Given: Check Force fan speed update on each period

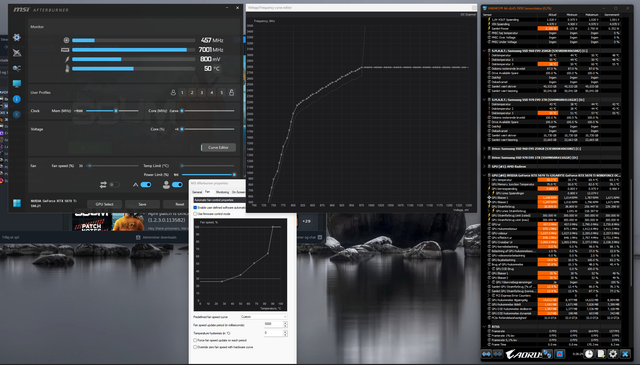Looking at the screenshot, I should pyautogui.click(x=195, y=340).
